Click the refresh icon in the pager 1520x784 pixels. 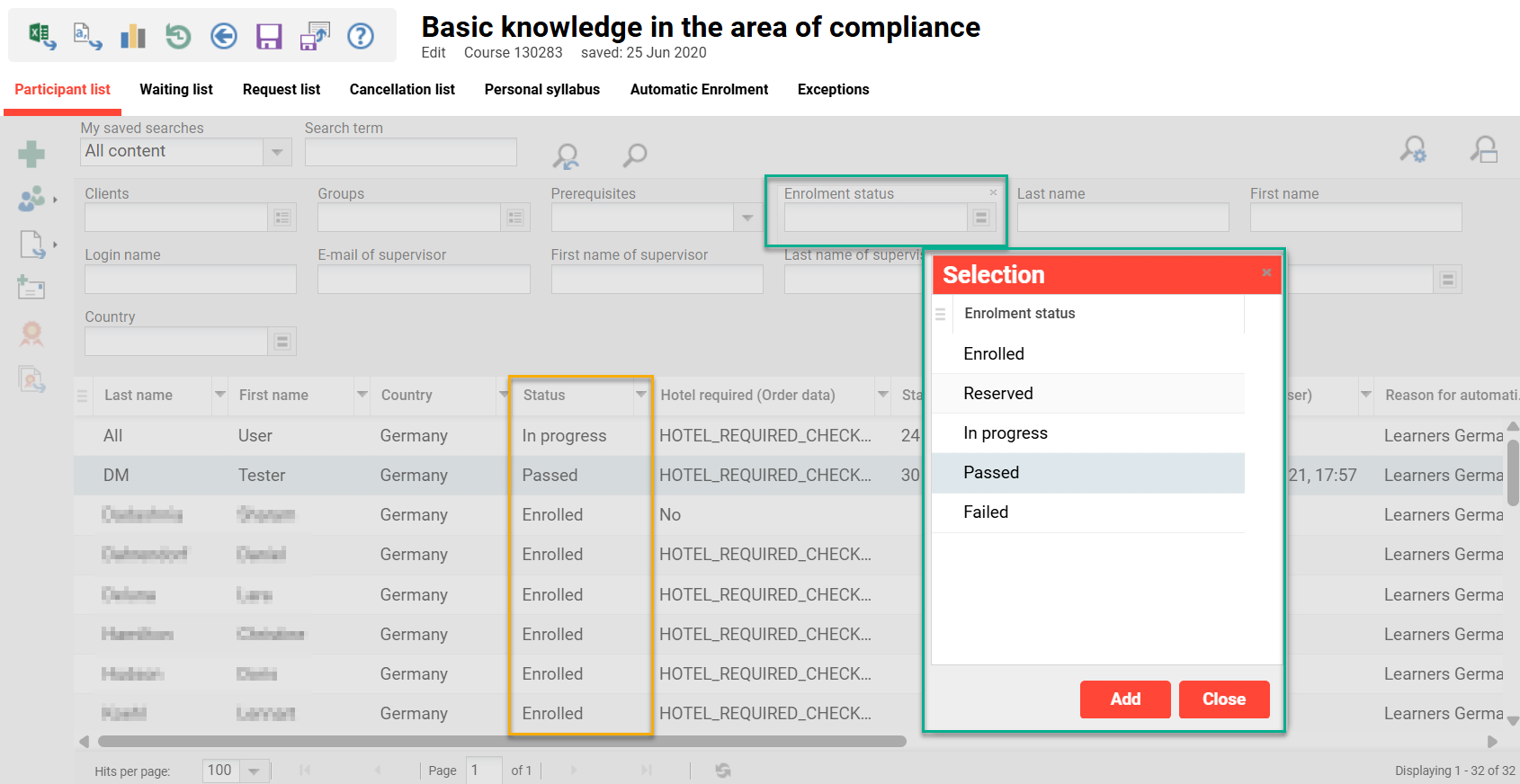coord(723,771)
